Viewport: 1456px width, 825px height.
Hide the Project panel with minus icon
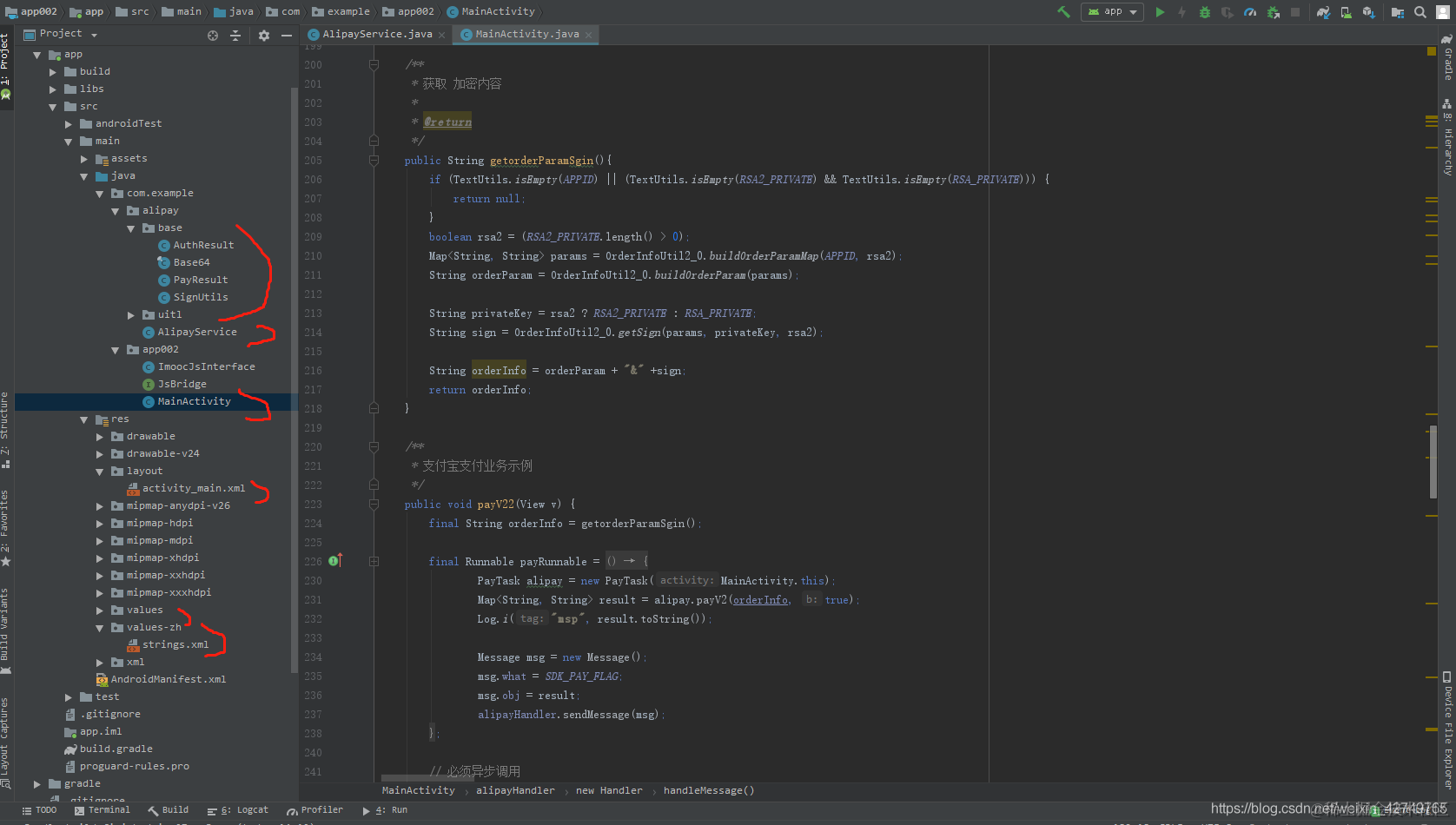coord(286,36)
